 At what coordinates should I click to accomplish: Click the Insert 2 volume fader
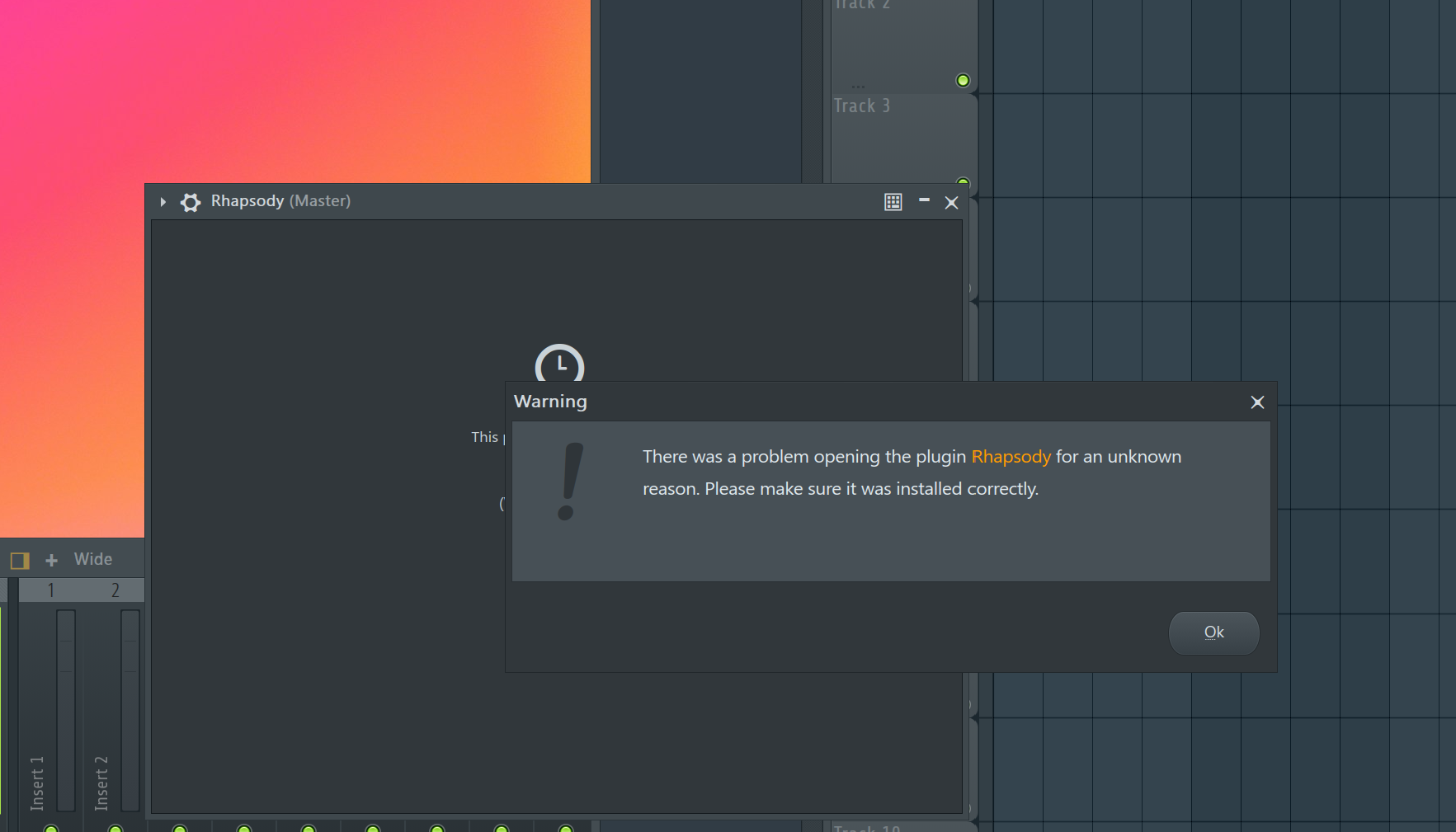tap(130, 709)
